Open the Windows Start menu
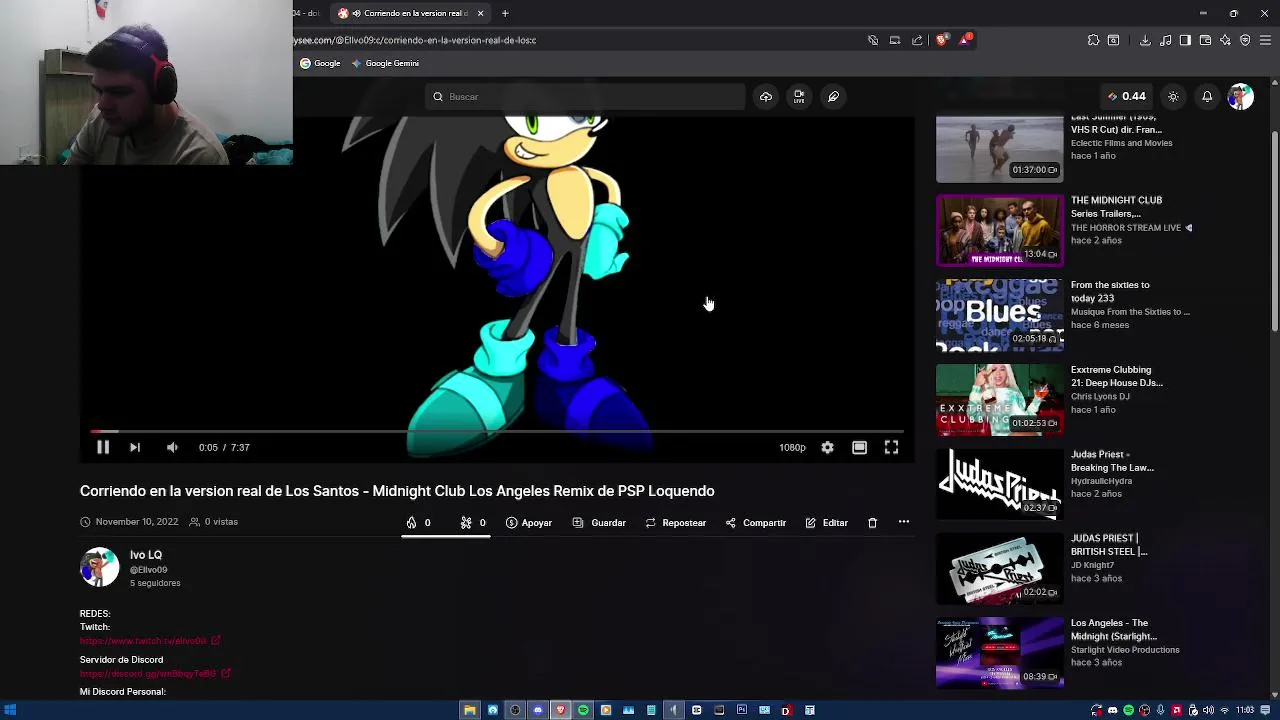Viewport: 1280px width, 720px height. 10,710
